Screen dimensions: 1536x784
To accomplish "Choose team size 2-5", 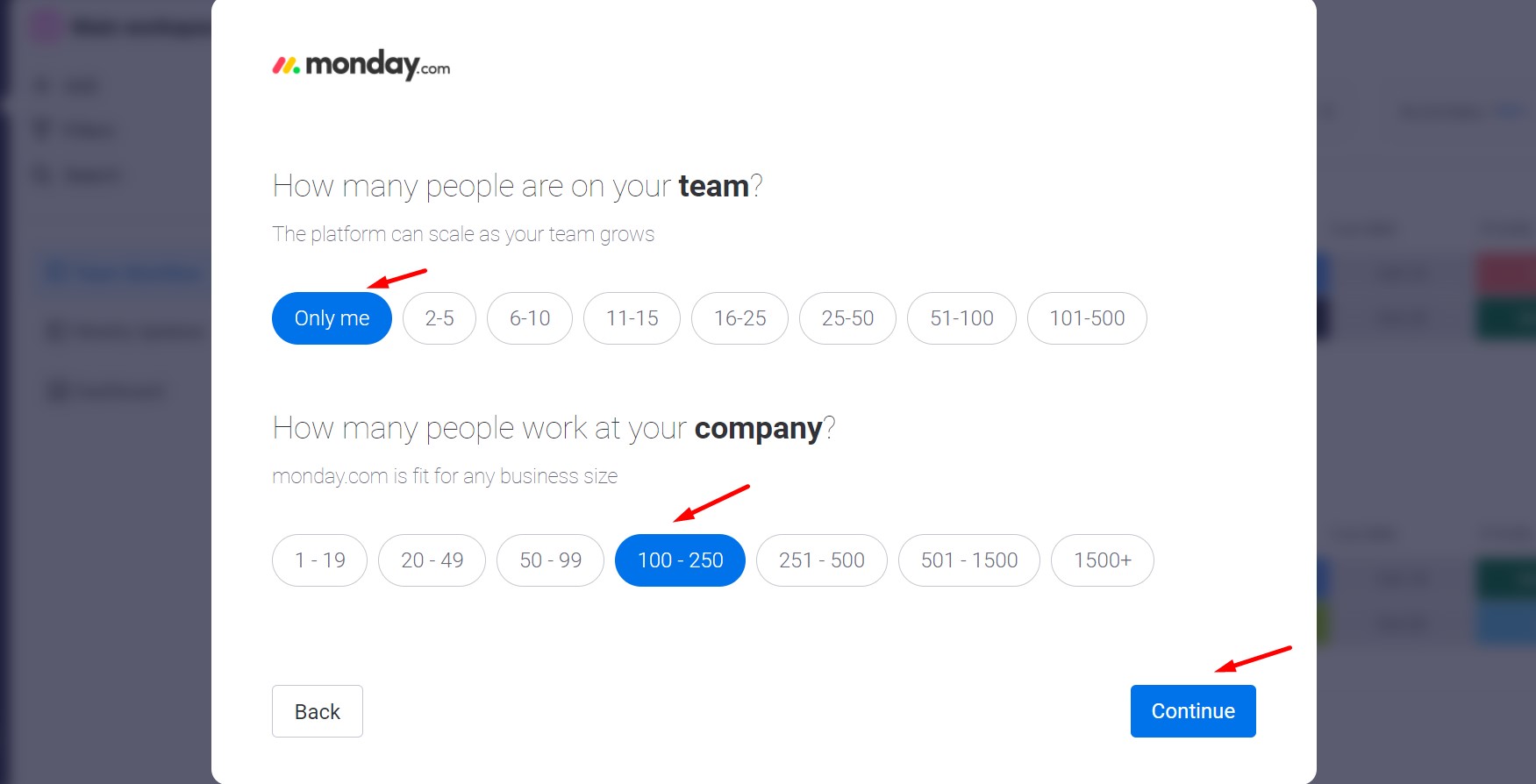I will point(439,318).
